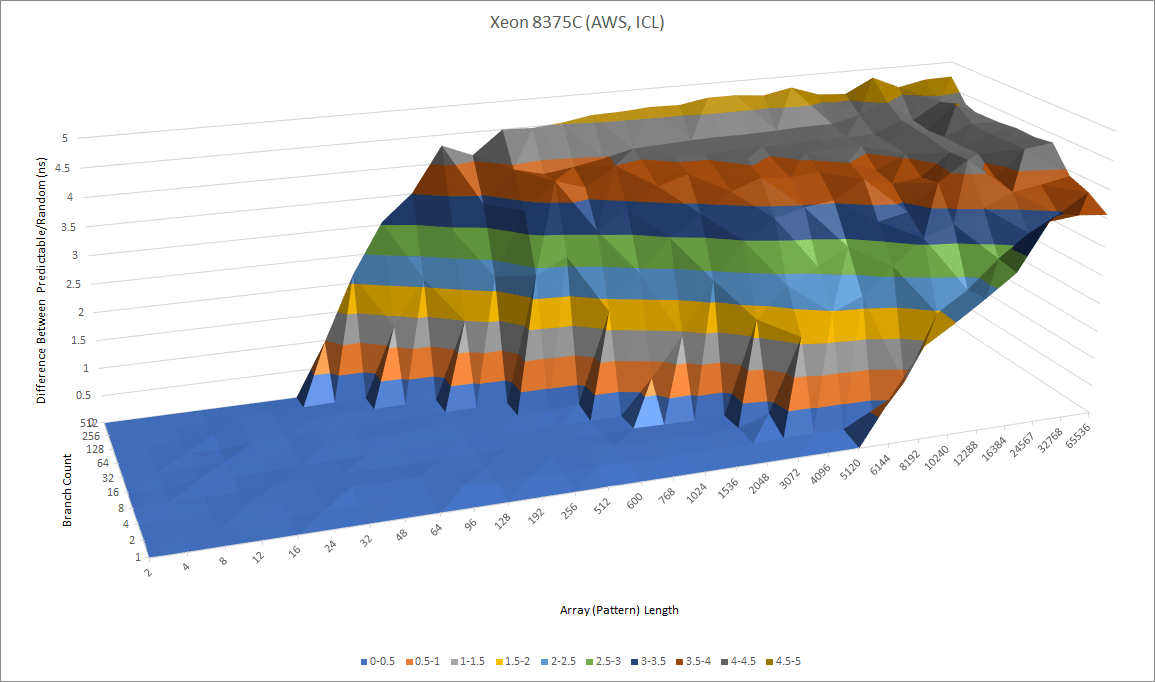This screenshot has width=1155, height=682.
Task: Select the Branch Count axis title
Action: [x=67, y=490]
